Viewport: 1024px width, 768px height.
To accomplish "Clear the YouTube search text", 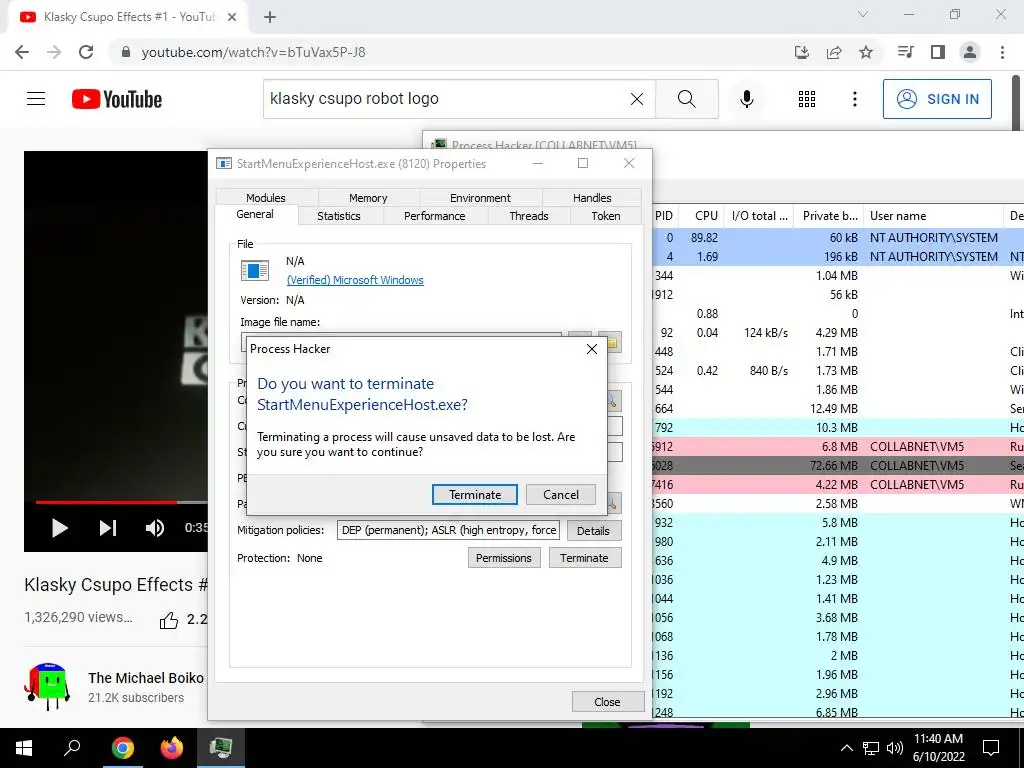I will click(637, 99).
